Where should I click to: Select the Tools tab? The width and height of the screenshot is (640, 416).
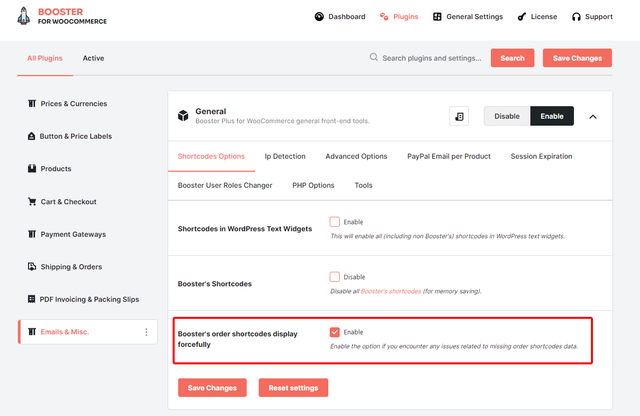pos(364,185)
